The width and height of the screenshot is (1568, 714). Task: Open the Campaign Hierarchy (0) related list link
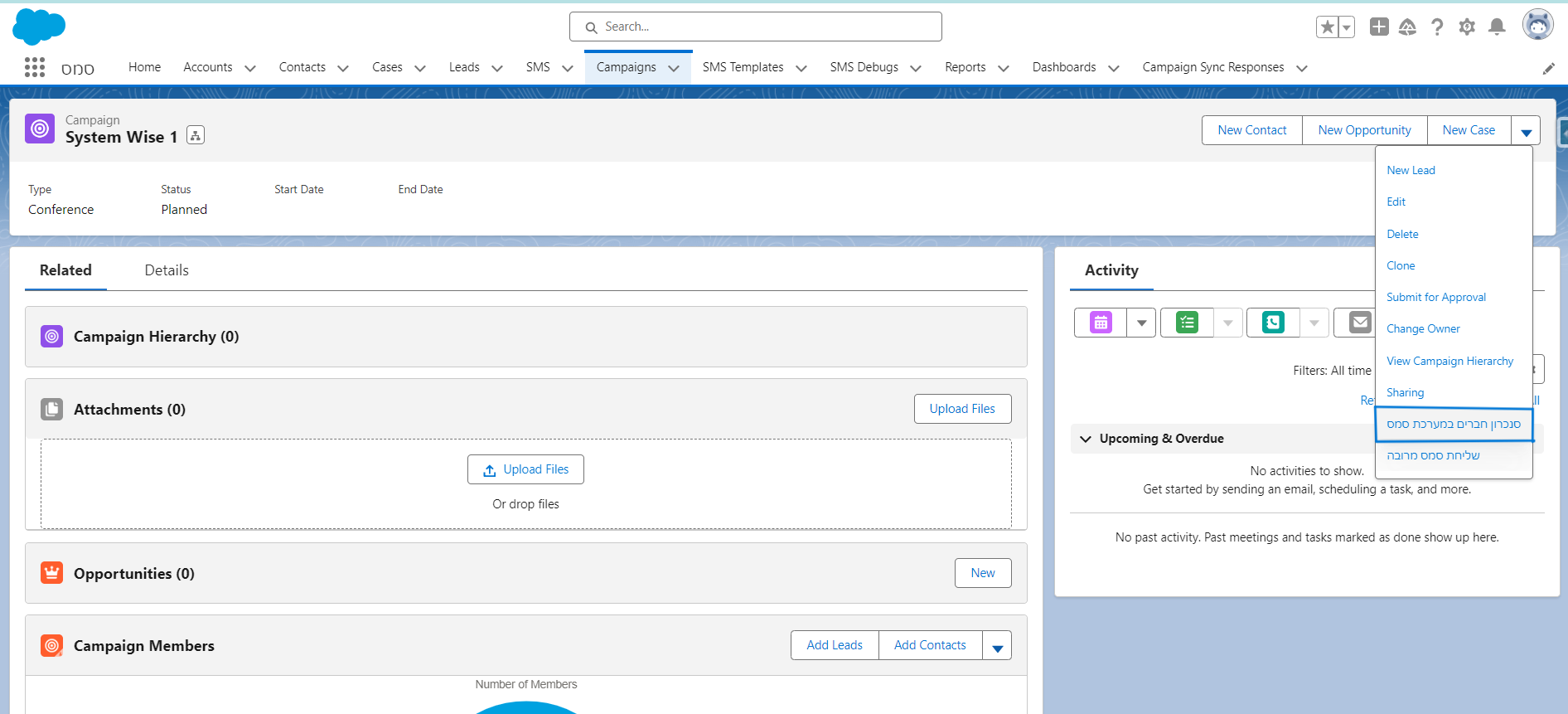(x=156, y=337)
